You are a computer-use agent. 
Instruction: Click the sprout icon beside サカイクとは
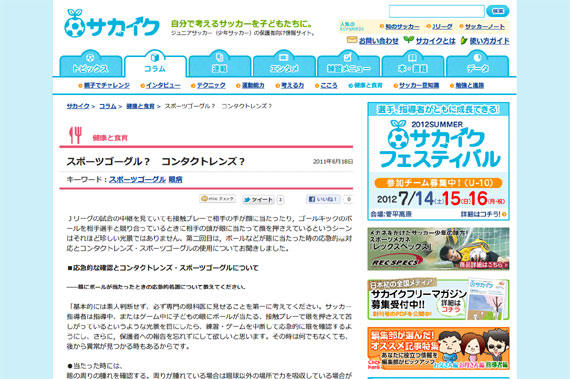tap(409, 40)
